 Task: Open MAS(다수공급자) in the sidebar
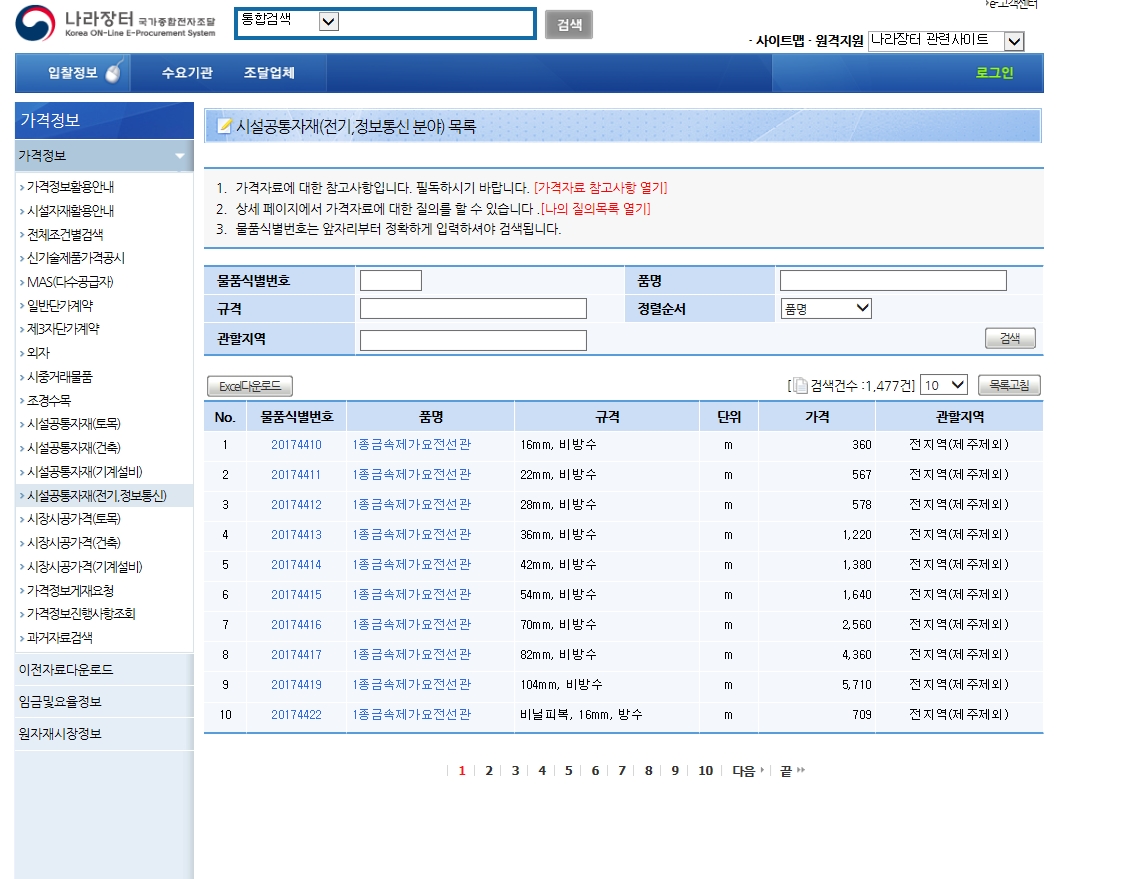(70, 282)
